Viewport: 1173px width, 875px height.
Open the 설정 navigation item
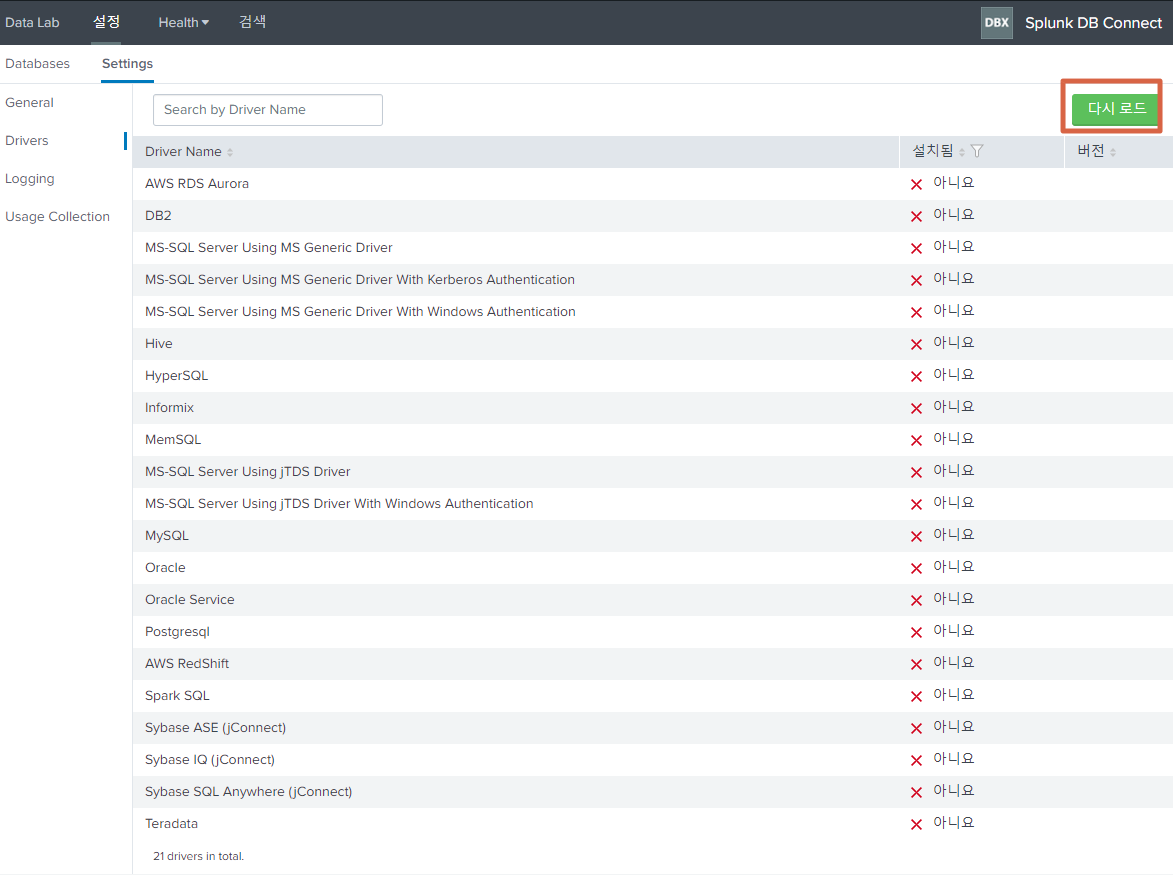click(106, 22)
